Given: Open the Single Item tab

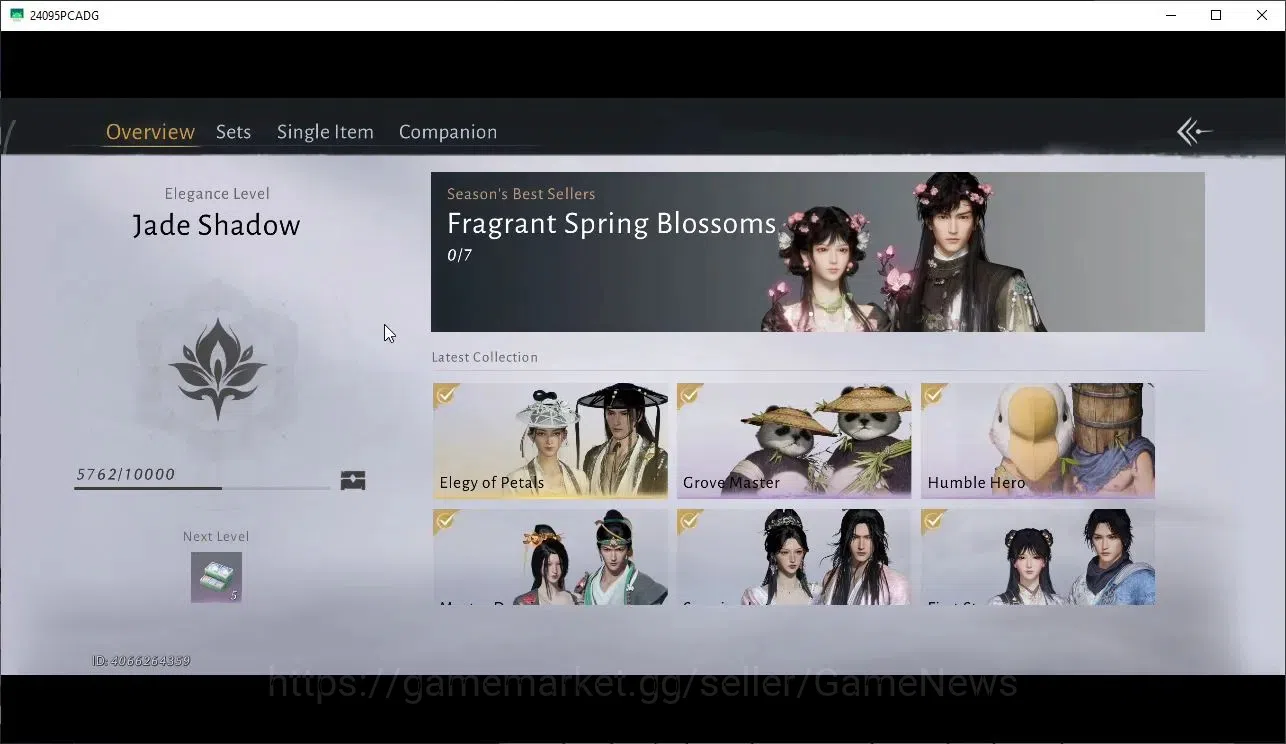Looking at the screenshot, I should (325, 132).
